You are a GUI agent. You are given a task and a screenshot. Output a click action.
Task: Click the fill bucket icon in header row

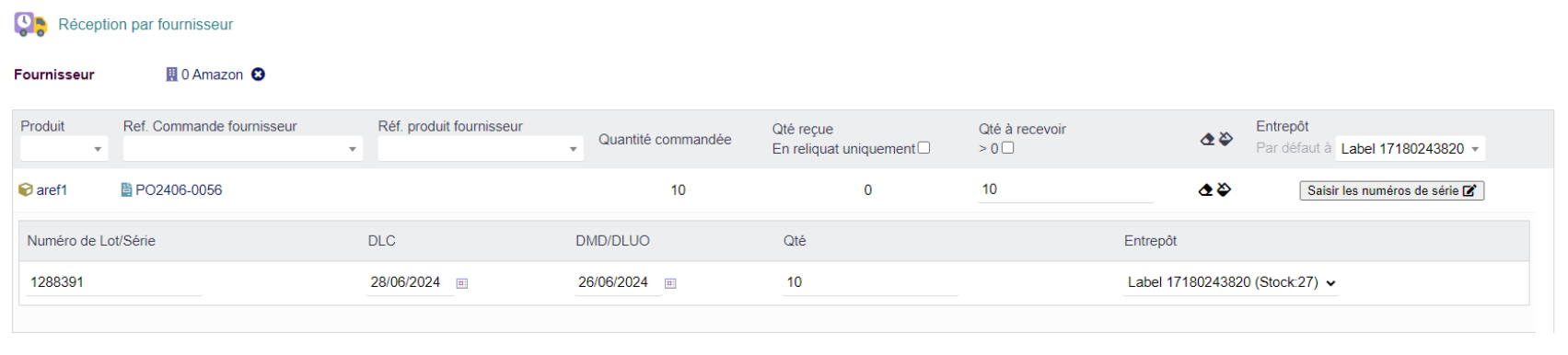coord(1225,139)
